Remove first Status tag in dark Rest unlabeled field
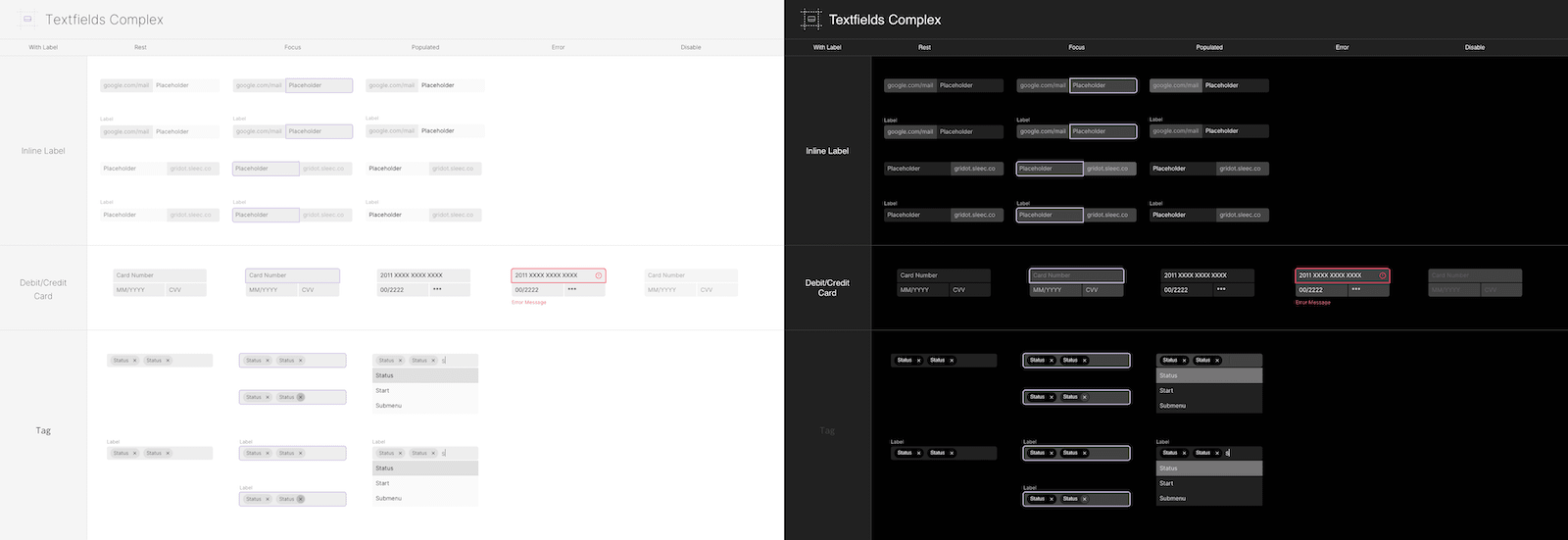This screenshot has width=1568, height=540. pos(918,361)
